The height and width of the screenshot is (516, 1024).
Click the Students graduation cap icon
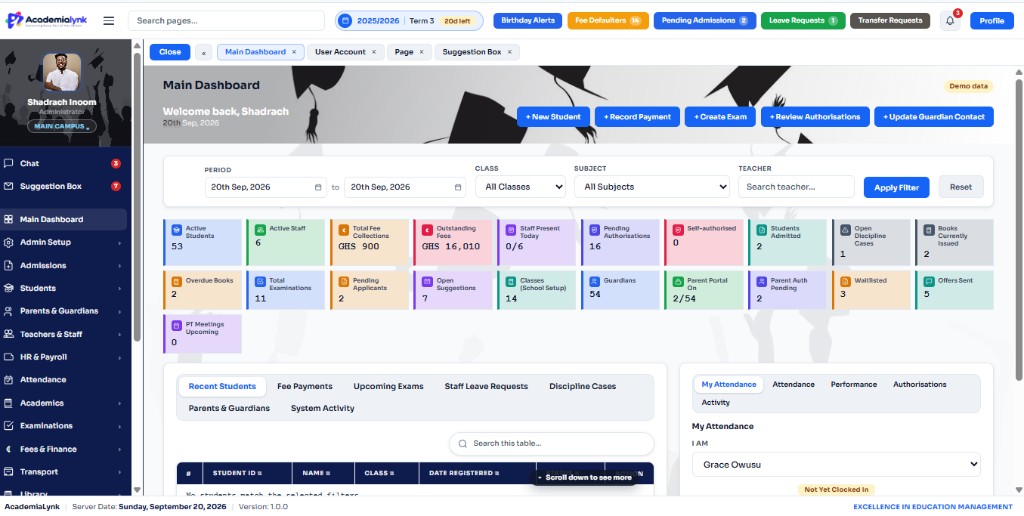(8, 288)
